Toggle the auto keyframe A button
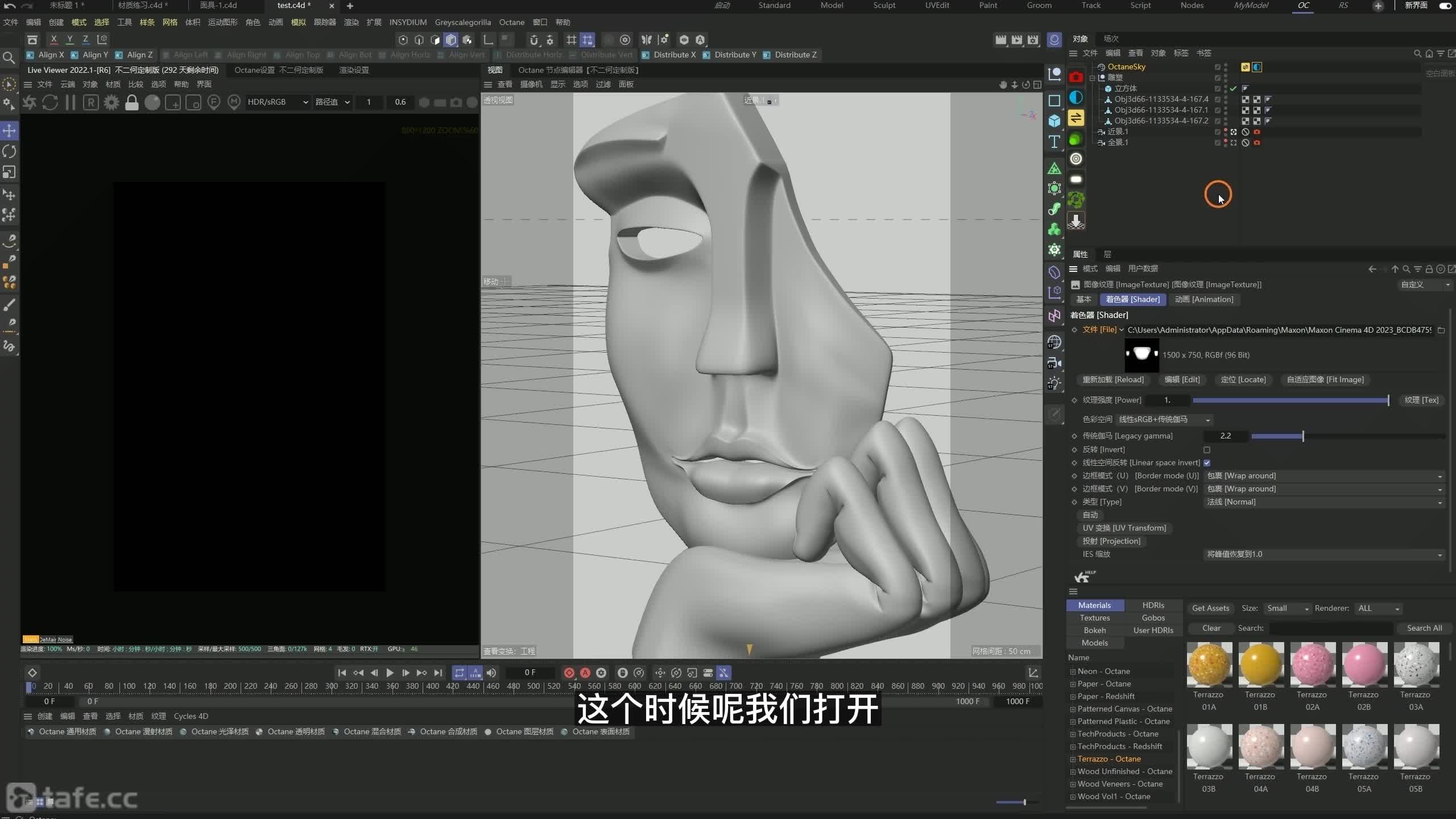This screenshot has height=819, width=1456. tap(585, 673)
